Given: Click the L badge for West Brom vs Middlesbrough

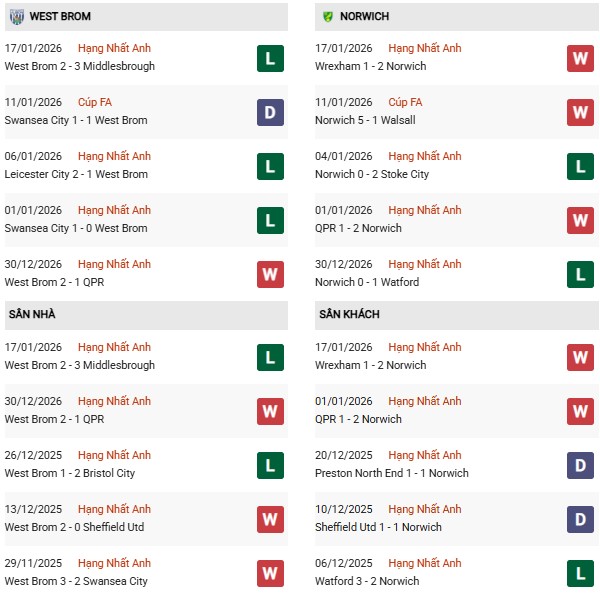Looking at the screenshot, I should (270, 58).
